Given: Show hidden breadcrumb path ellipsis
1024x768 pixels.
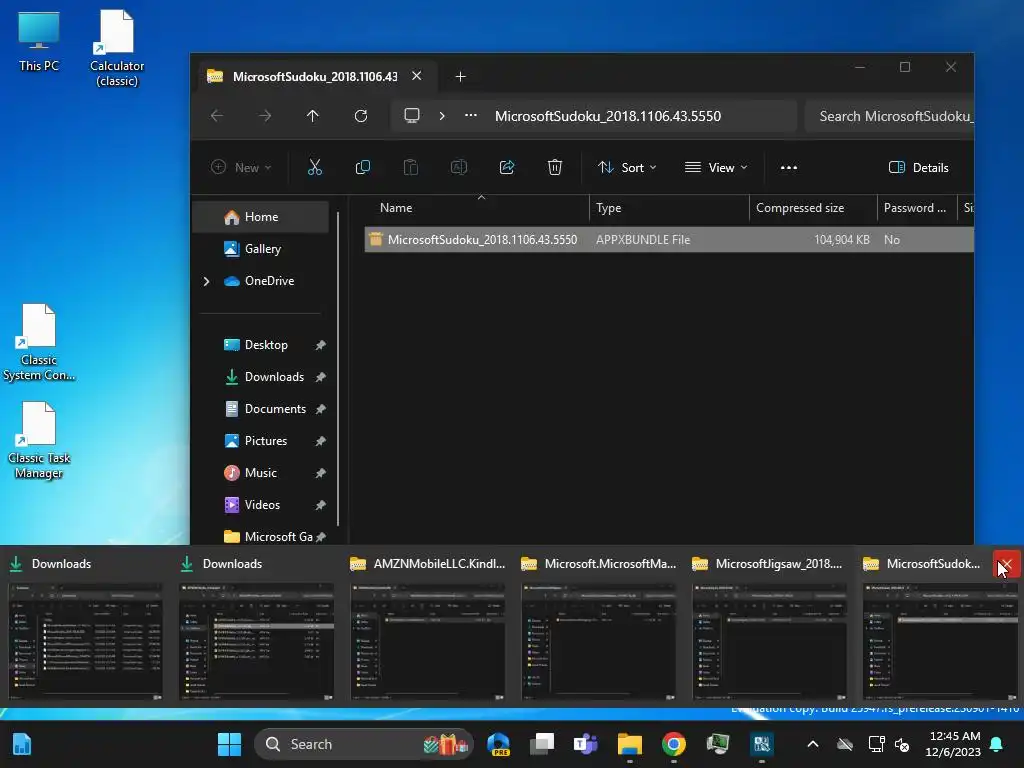Looking at the screenshot, I should click(471, 116).
